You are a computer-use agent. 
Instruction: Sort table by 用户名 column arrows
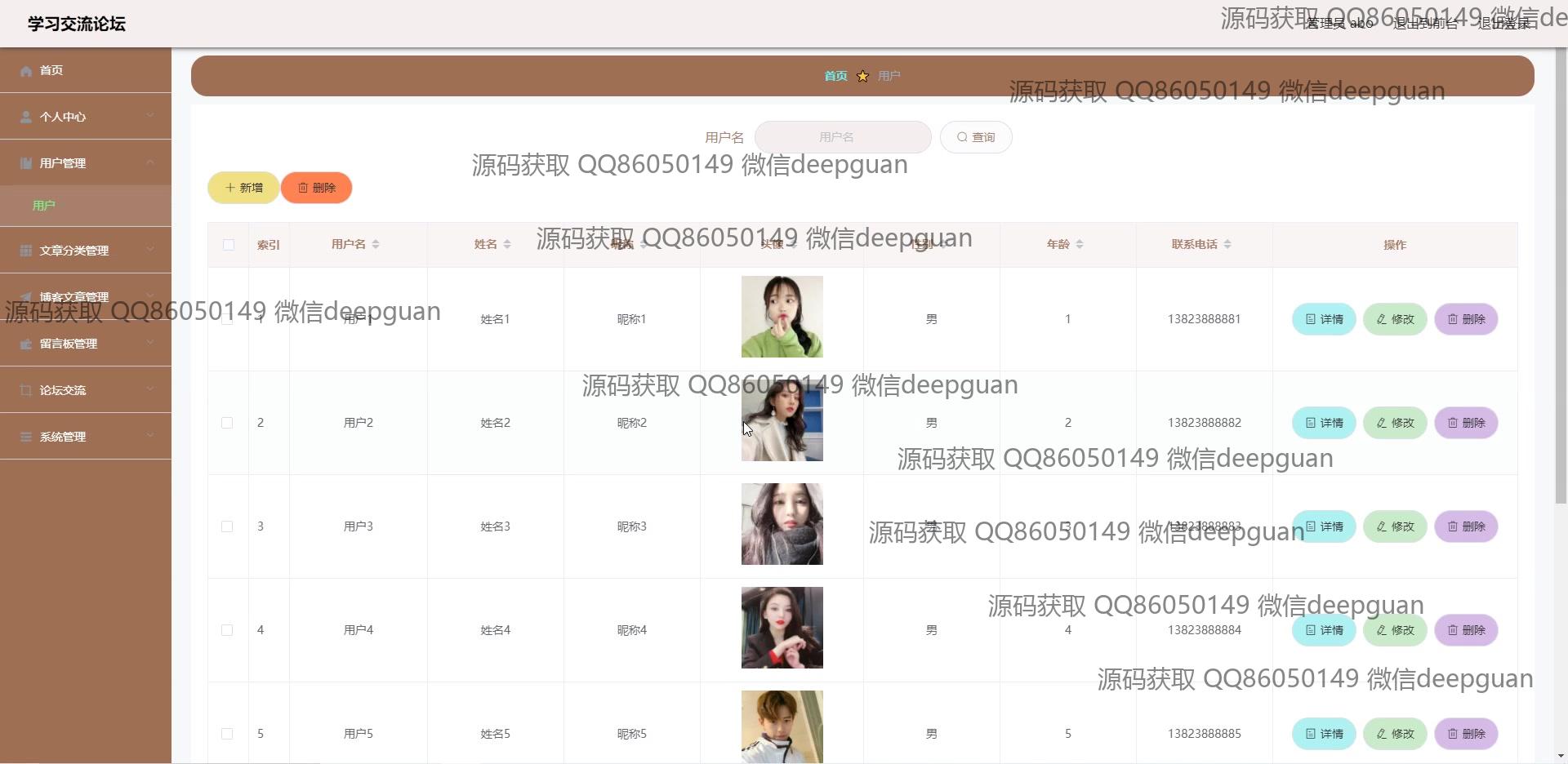click(x=376, y=244)
